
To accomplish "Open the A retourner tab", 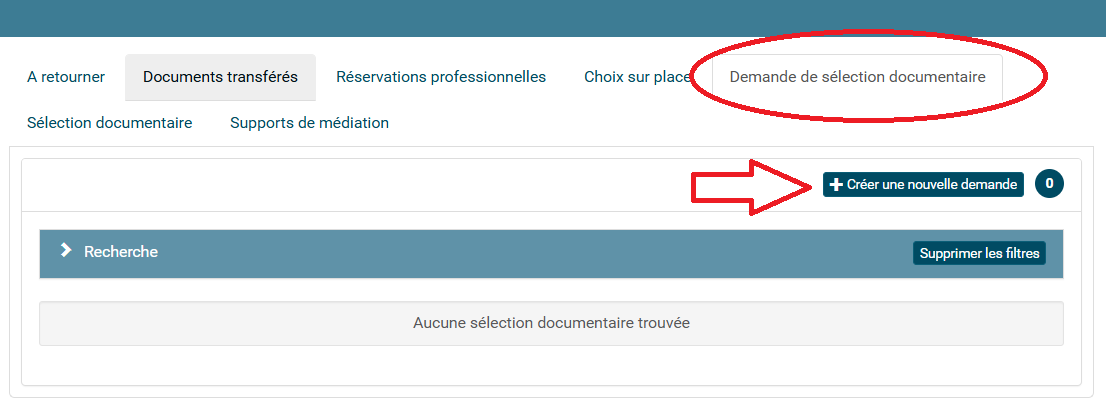I will [x=66, y=77].
